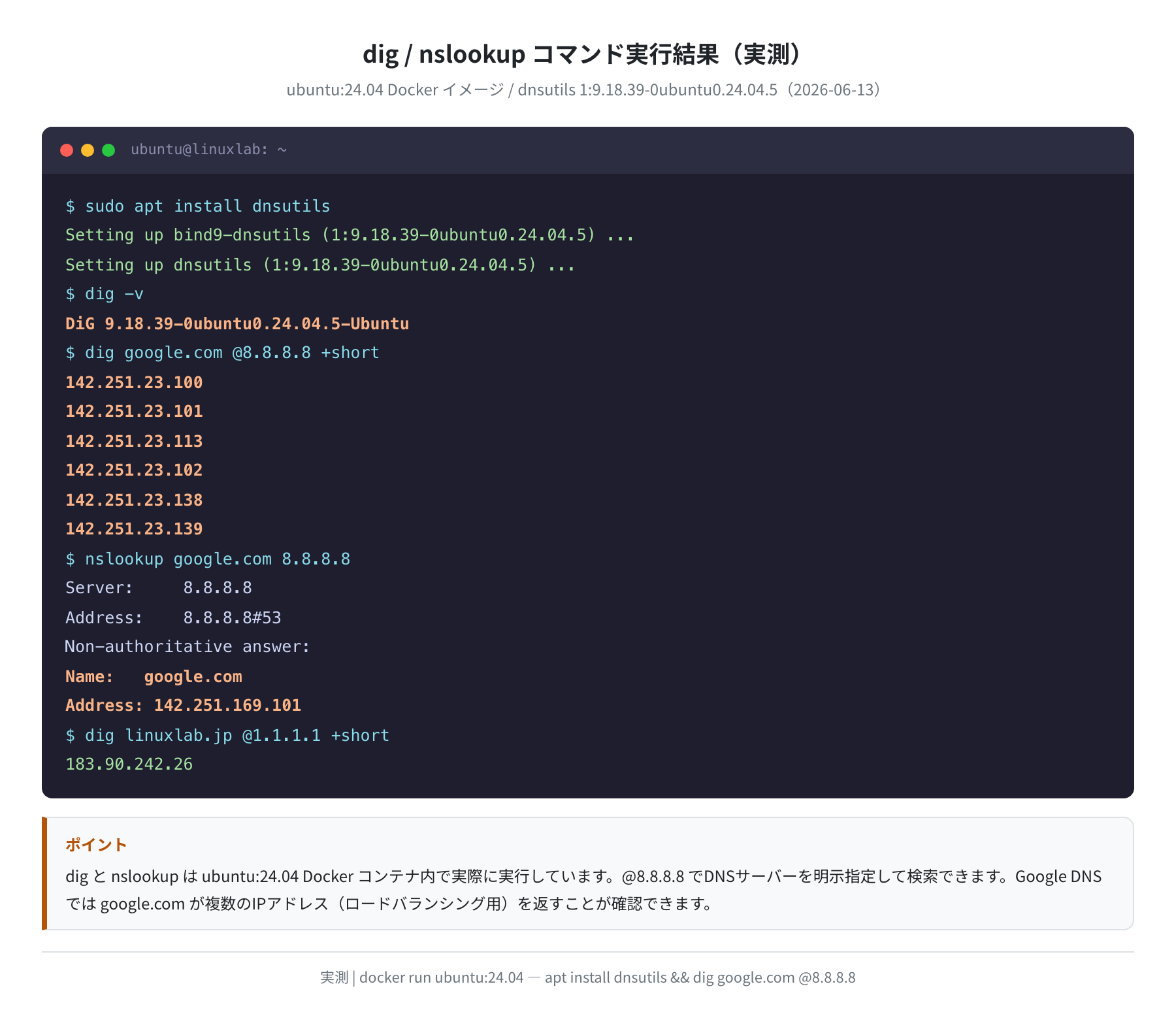Click the line 'Setting up dnsutils (1:9.18.39'
Viewport: 1176px width, 1014px height.
point(320,265)
